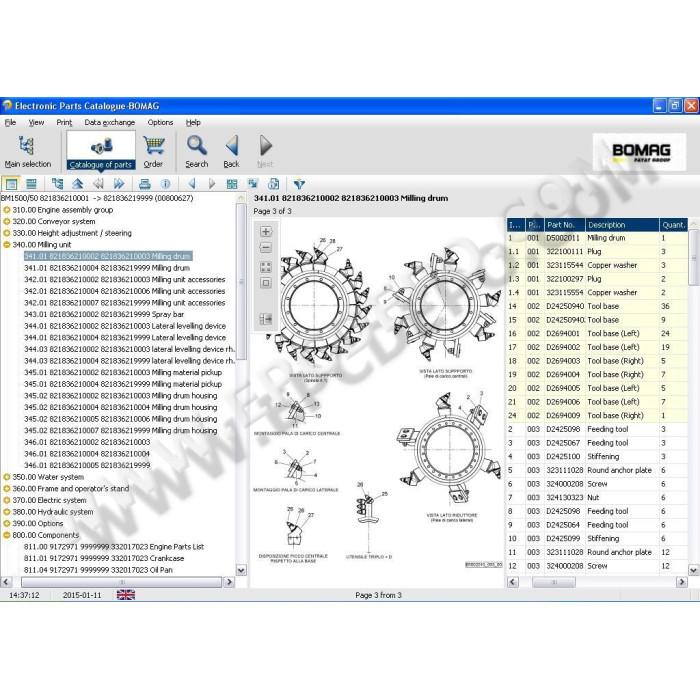The image size is (700, 700).
Task: Go up one level with double up-arrow icon
Action: [x=78, y=183]
